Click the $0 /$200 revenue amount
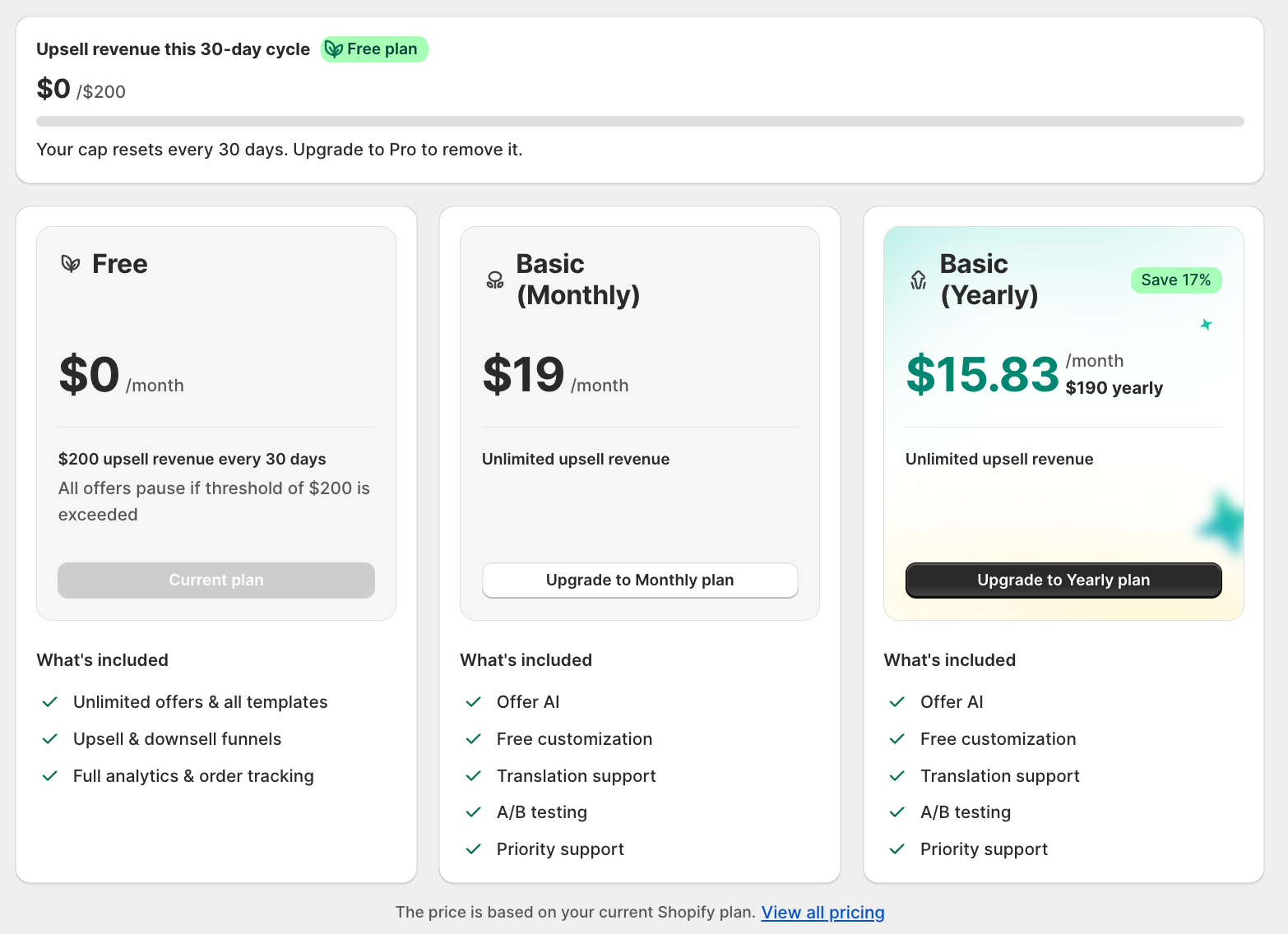 tap(81, 89)
